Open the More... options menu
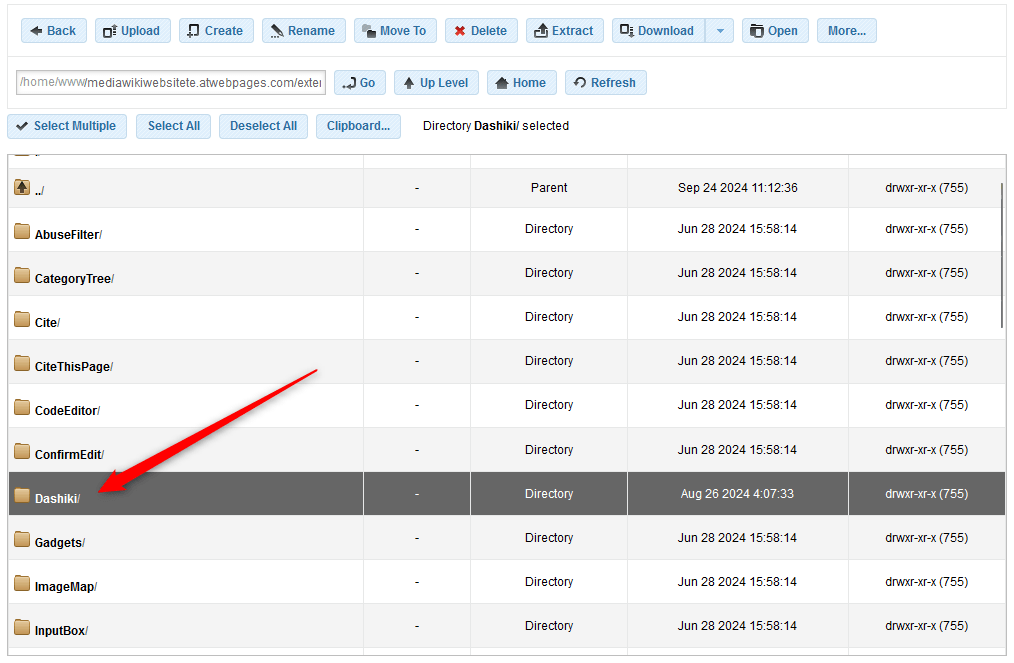Viewport: 1014px width, 663px height. [846, 30]
